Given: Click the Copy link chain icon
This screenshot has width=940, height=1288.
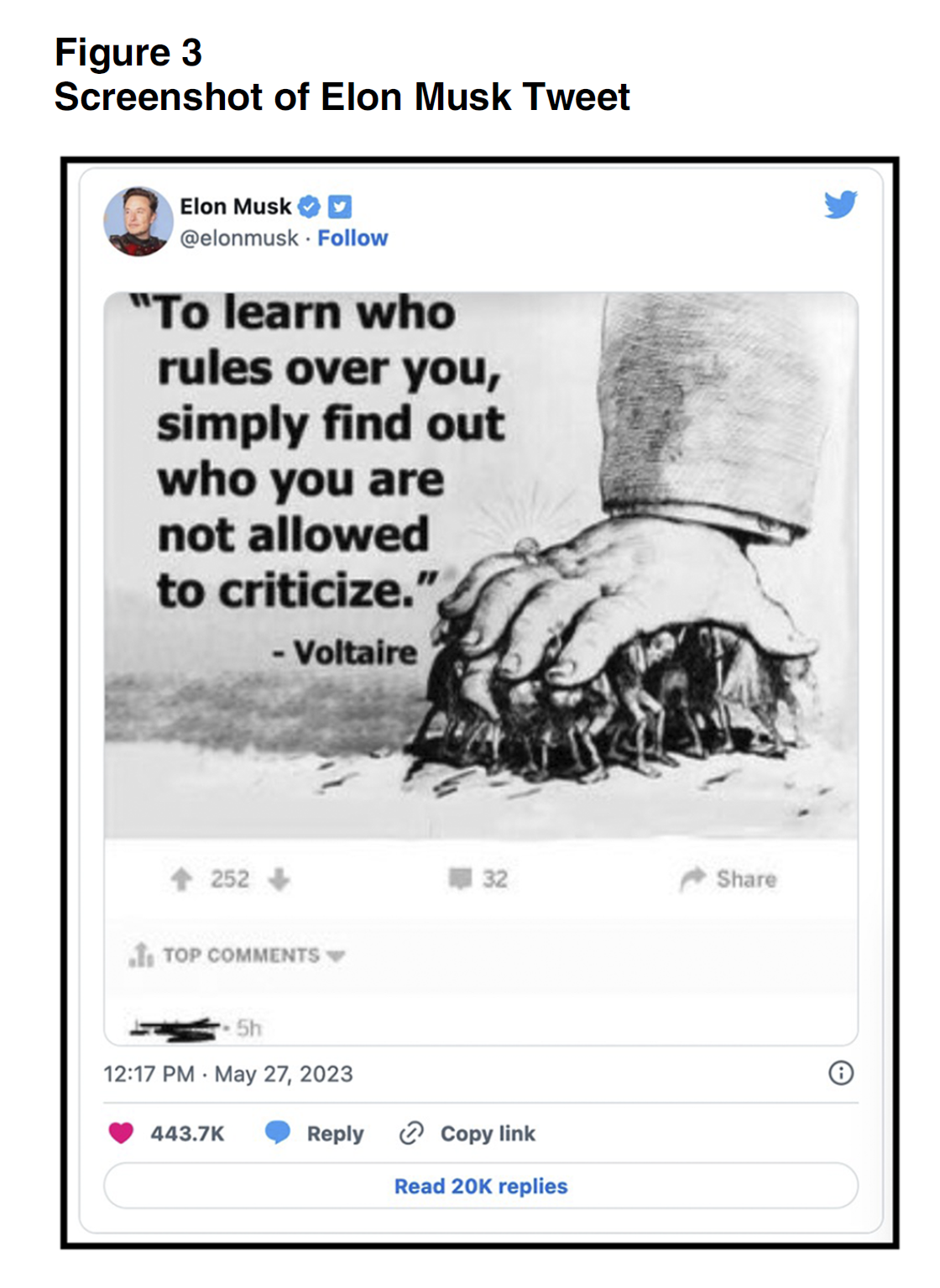Looking at the screenshot, I should [x=411, y=1133].
